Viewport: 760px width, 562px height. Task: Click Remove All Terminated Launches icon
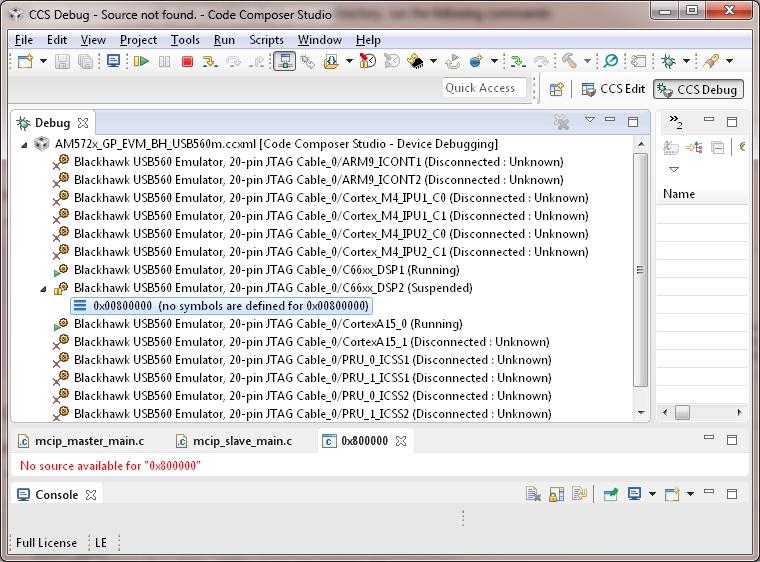click(x=562, y=122)
